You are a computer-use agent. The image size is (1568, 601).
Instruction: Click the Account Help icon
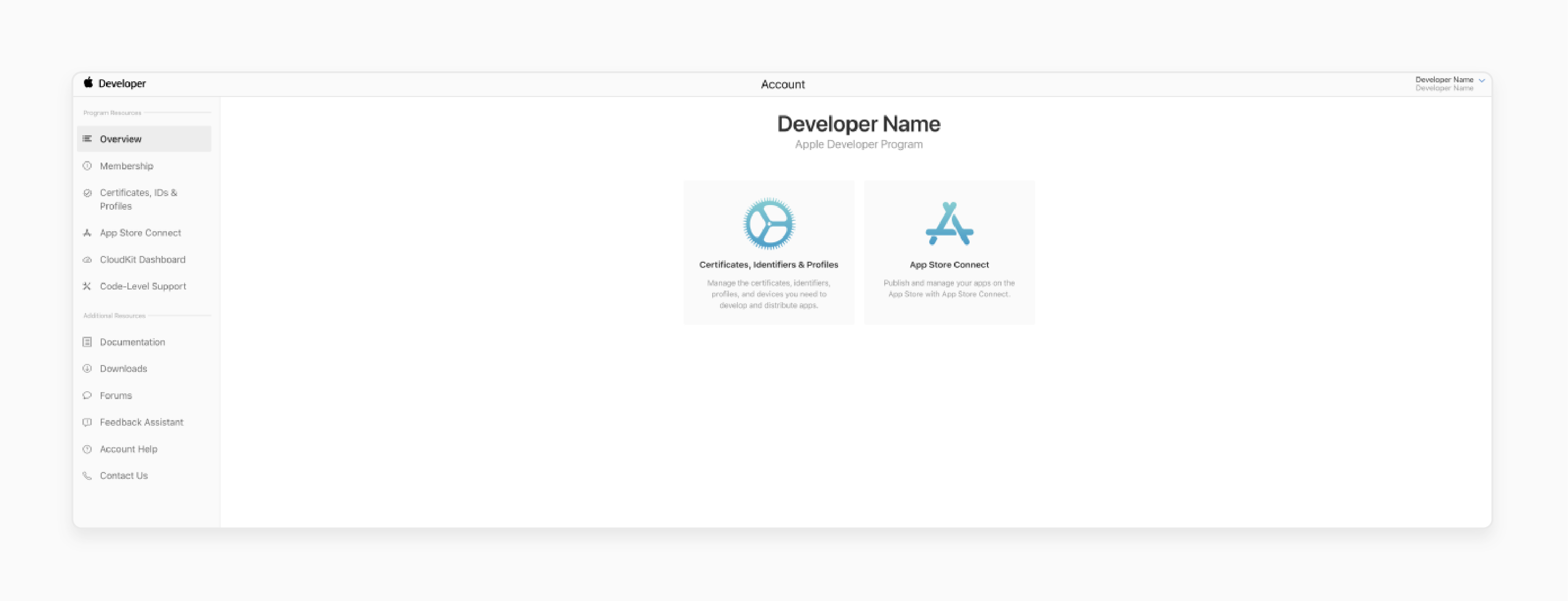coord(87,449)
